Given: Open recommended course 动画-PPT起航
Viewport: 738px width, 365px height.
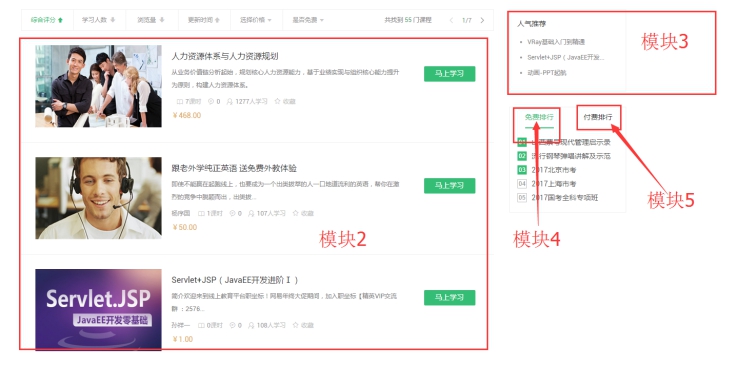Looking at the screenshot, I should (547, 73).
